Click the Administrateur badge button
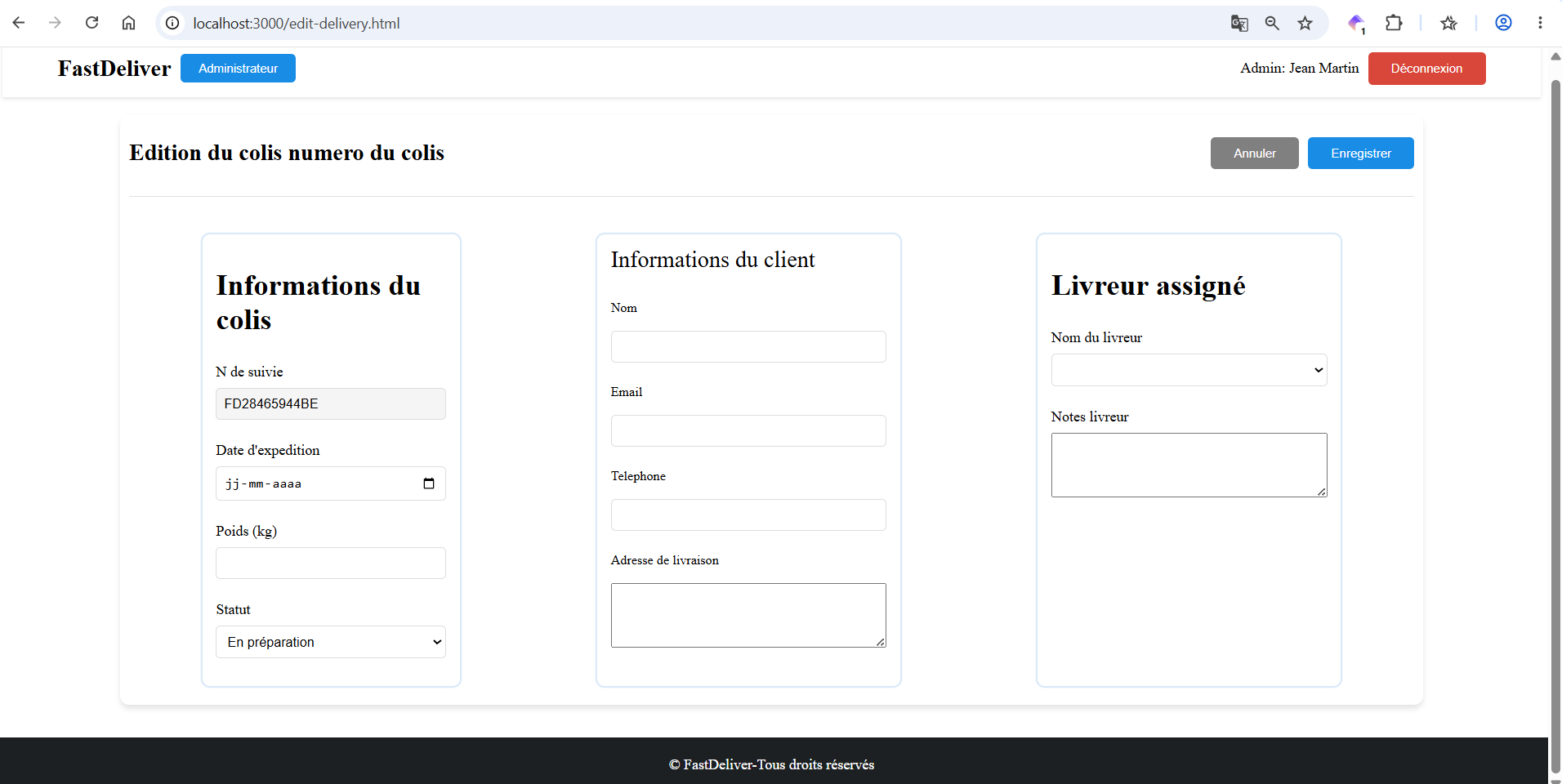 [238, 69]
